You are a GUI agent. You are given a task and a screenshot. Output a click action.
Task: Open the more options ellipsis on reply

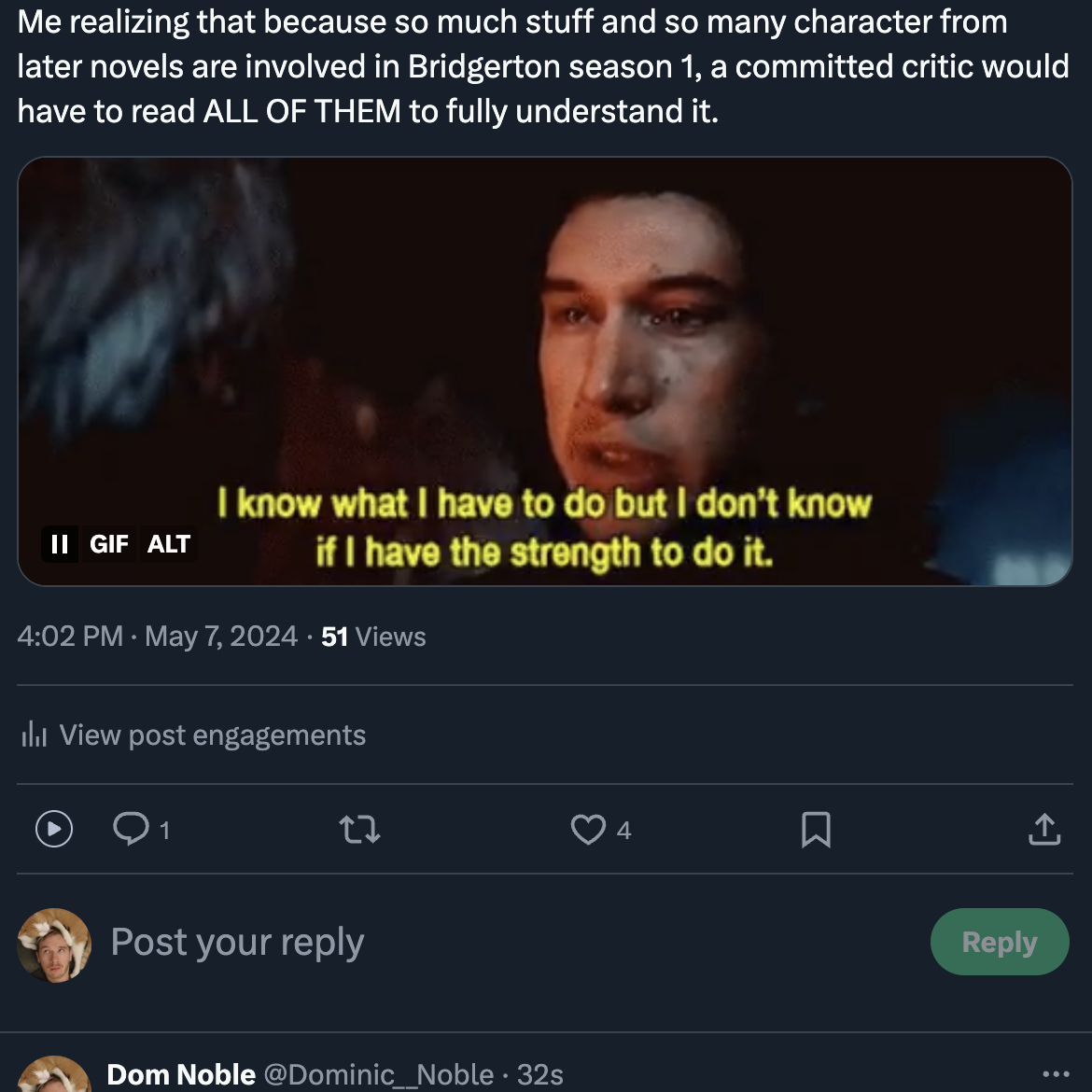click(1056, 1074)
